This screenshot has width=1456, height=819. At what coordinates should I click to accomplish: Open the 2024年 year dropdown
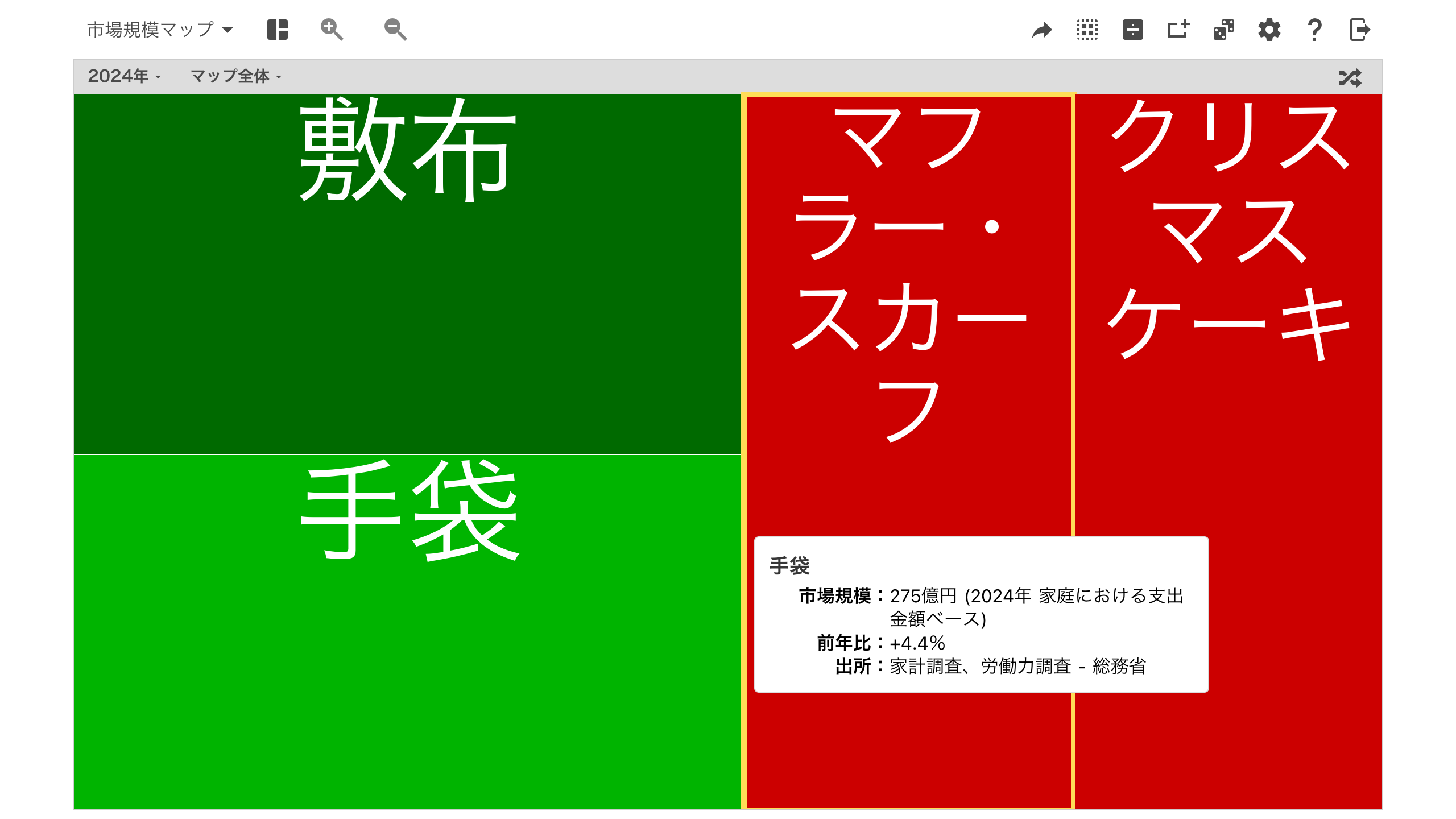point(124,76)
